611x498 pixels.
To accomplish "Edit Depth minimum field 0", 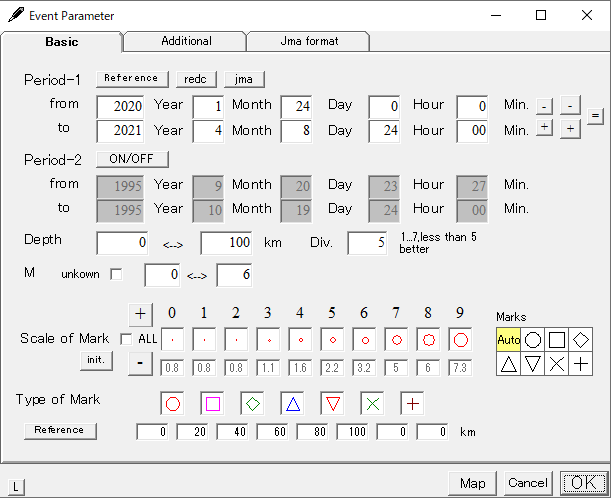I will click(122, 243).
